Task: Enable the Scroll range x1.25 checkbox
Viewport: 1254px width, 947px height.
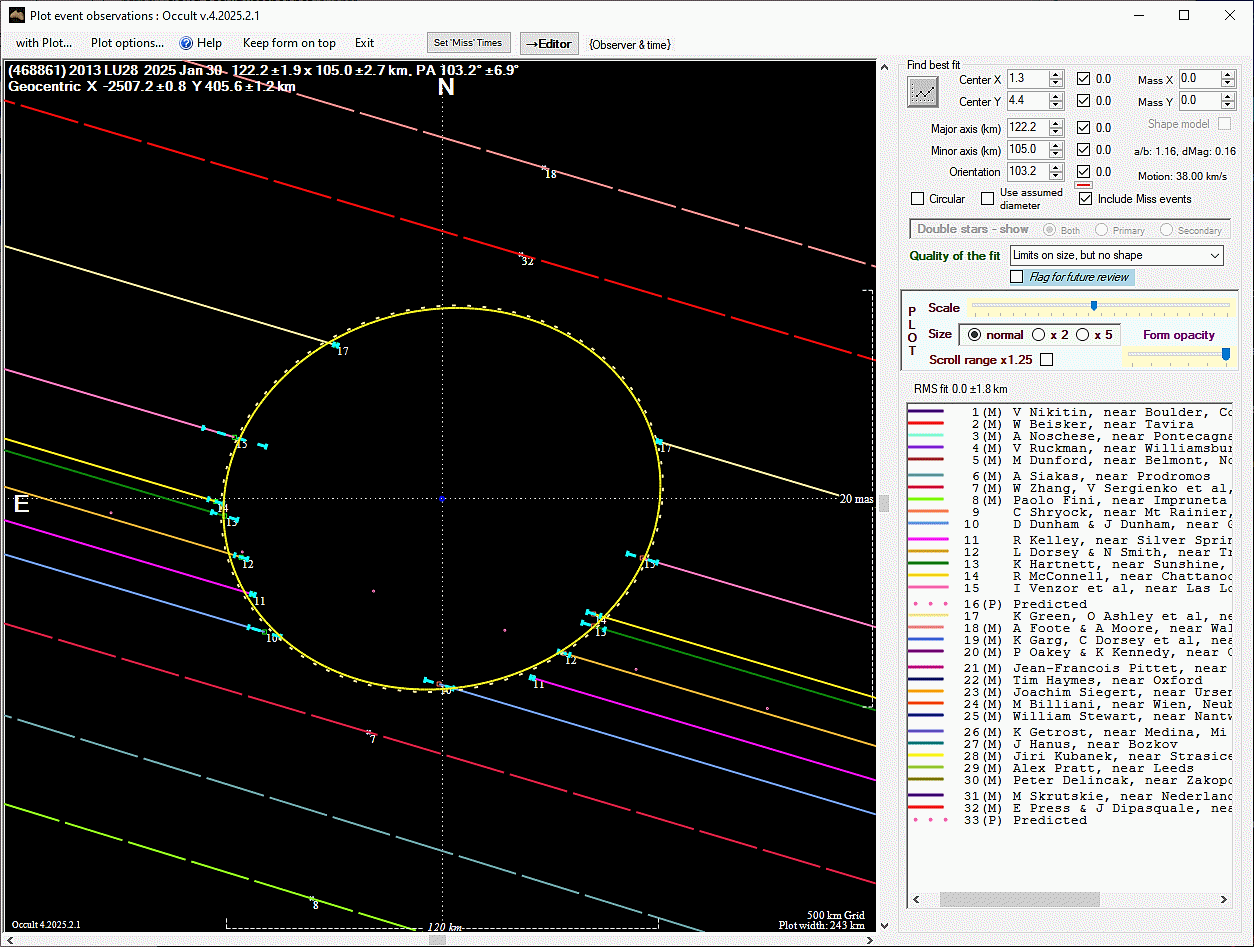Action: tap(1047, 360)
